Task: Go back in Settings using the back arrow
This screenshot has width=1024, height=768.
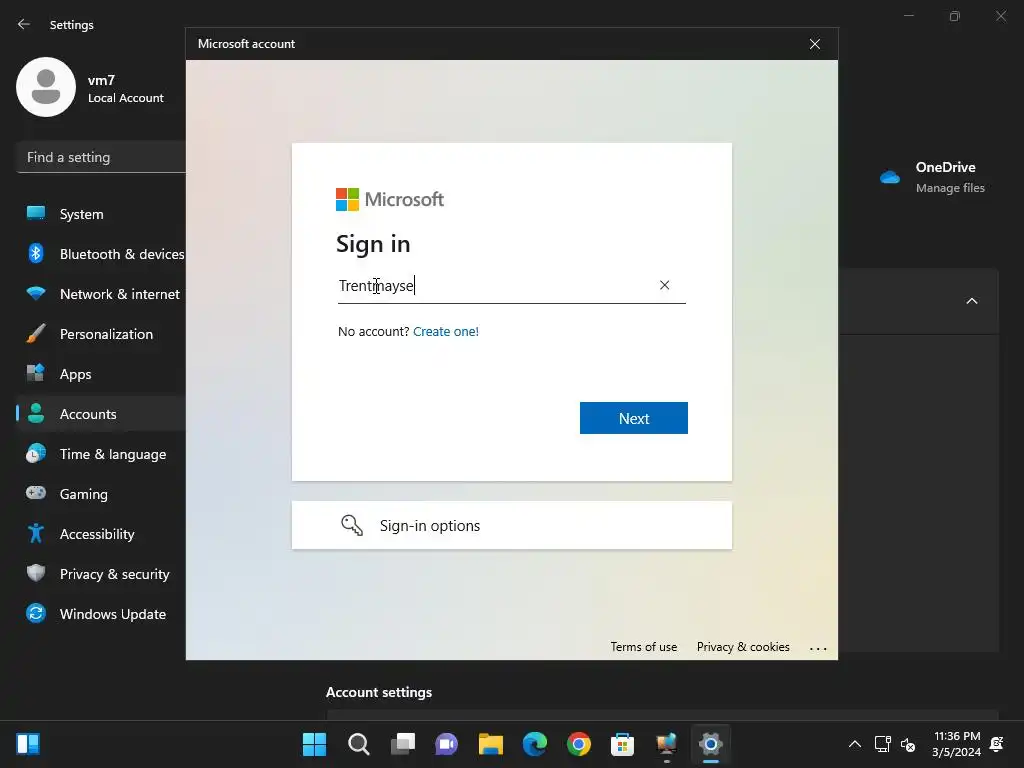Action: pyautogui.click(x=24, y=24)
